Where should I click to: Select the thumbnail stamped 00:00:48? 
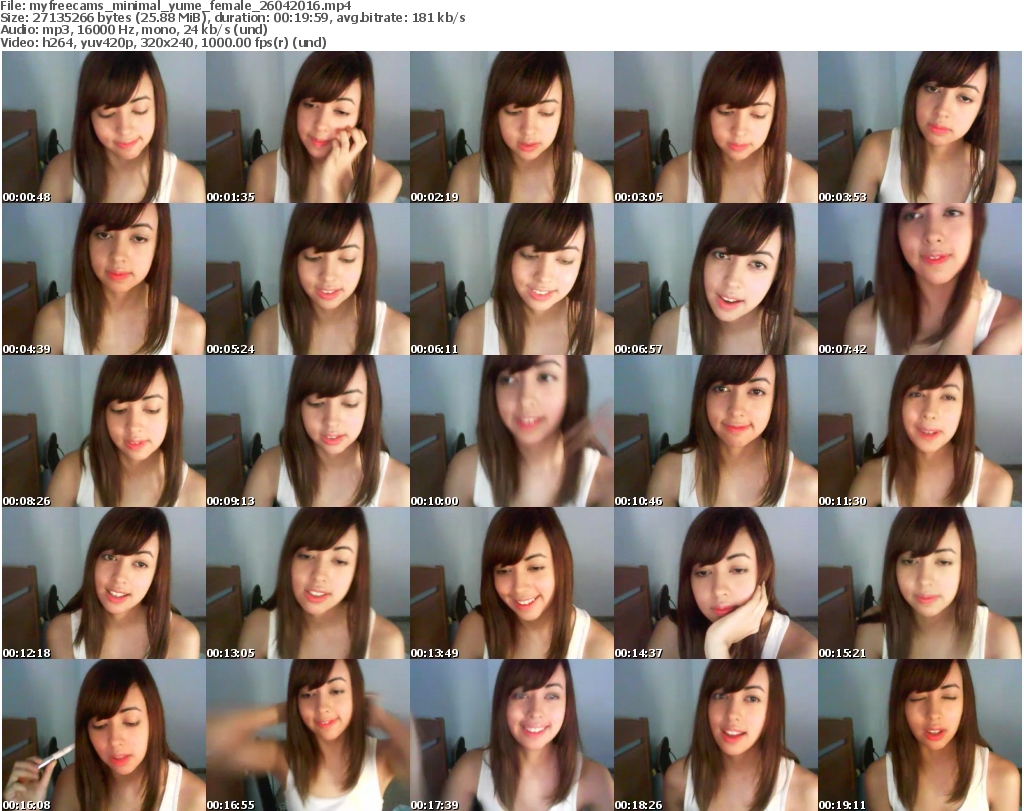[104, 127]
